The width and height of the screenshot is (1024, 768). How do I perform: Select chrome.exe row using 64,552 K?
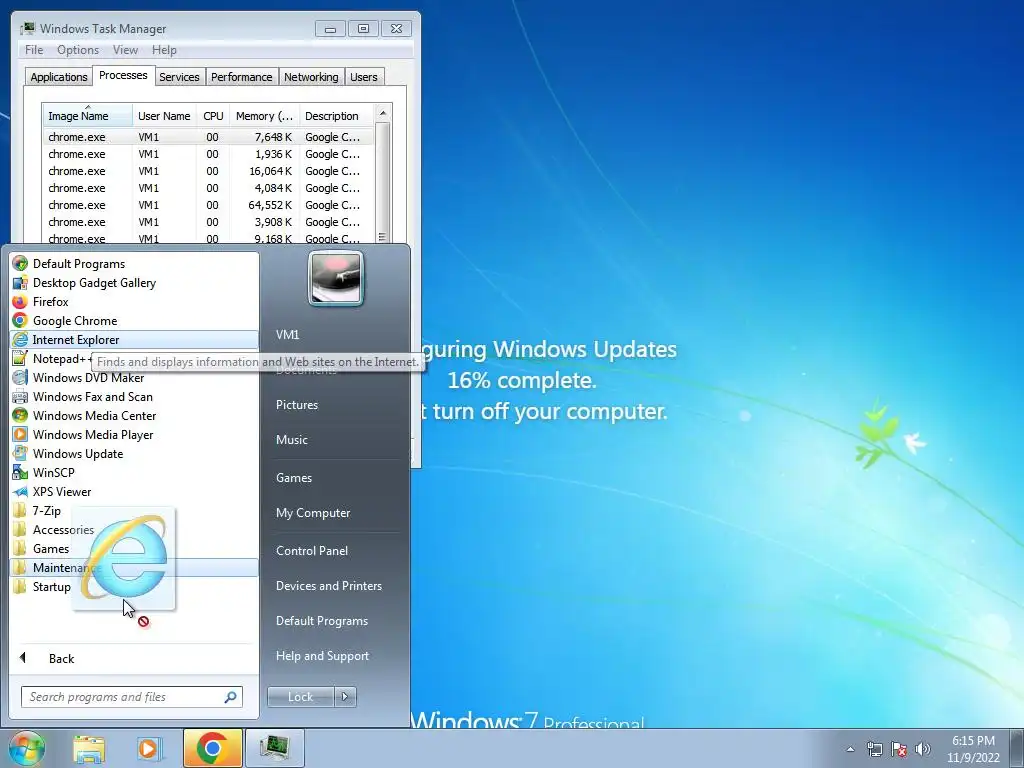(x=208, y=205)
